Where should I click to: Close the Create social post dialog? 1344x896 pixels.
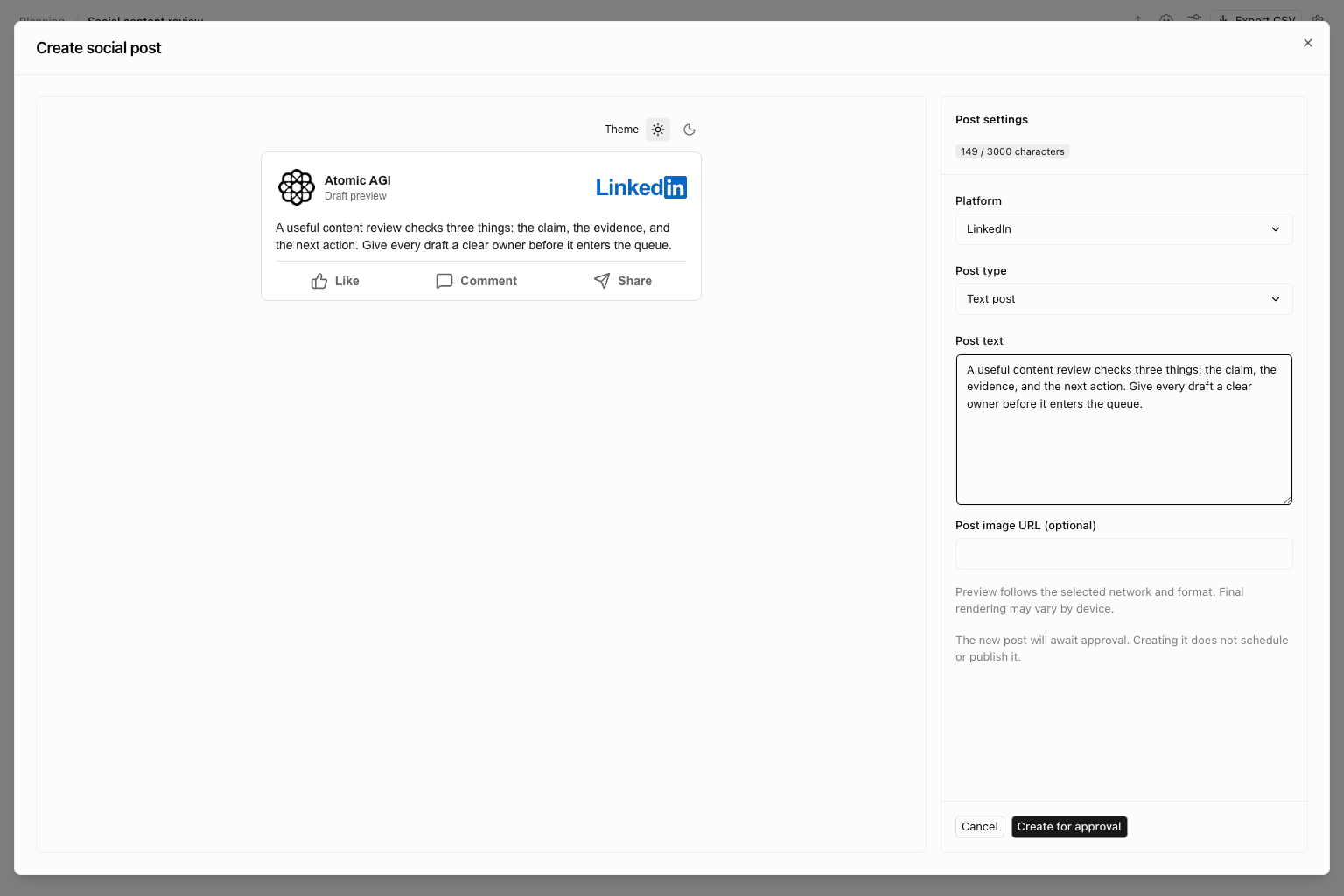point(1308,43)
